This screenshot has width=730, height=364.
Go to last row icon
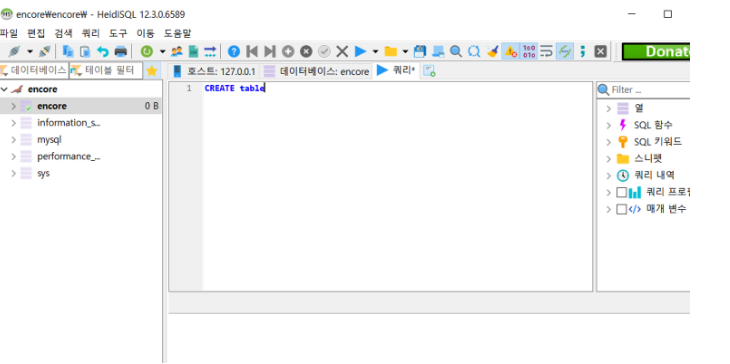tap(270, 51)
